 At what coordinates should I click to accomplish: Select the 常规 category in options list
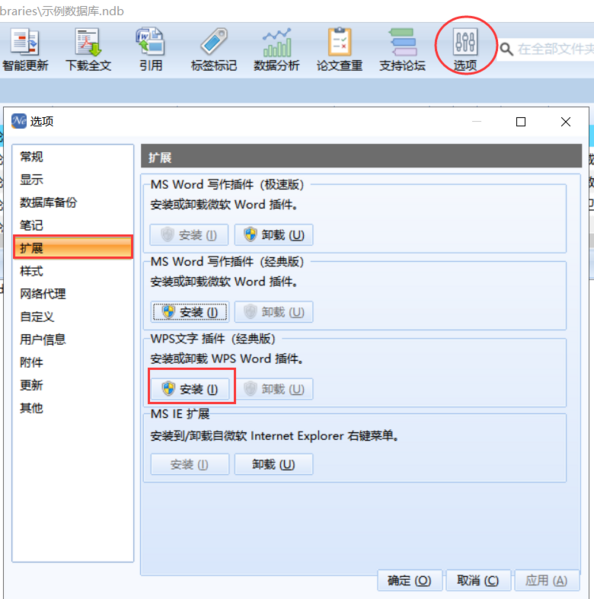[73, 157]
